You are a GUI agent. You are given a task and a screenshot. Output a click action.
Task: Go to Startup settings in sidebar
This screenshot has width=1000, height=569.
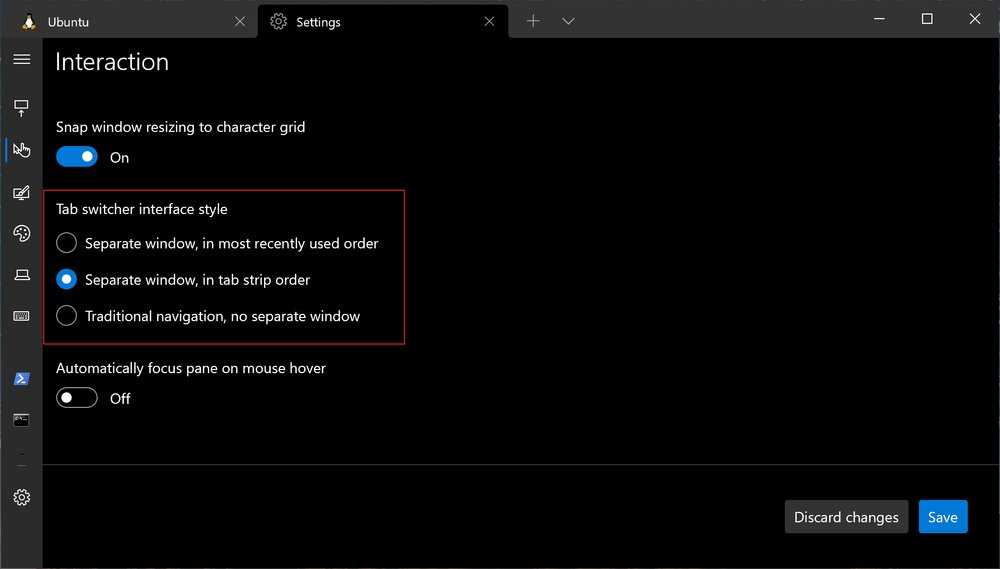pyautogui.click(x=21, y=107)
